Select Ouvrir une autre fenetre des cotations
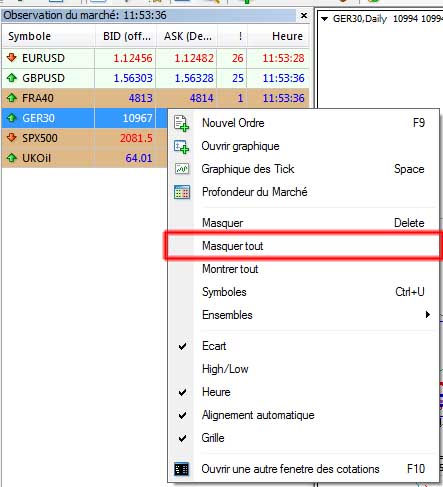Image resolution: width=443 pixels, height=487 pixels. tap(303, 469)
